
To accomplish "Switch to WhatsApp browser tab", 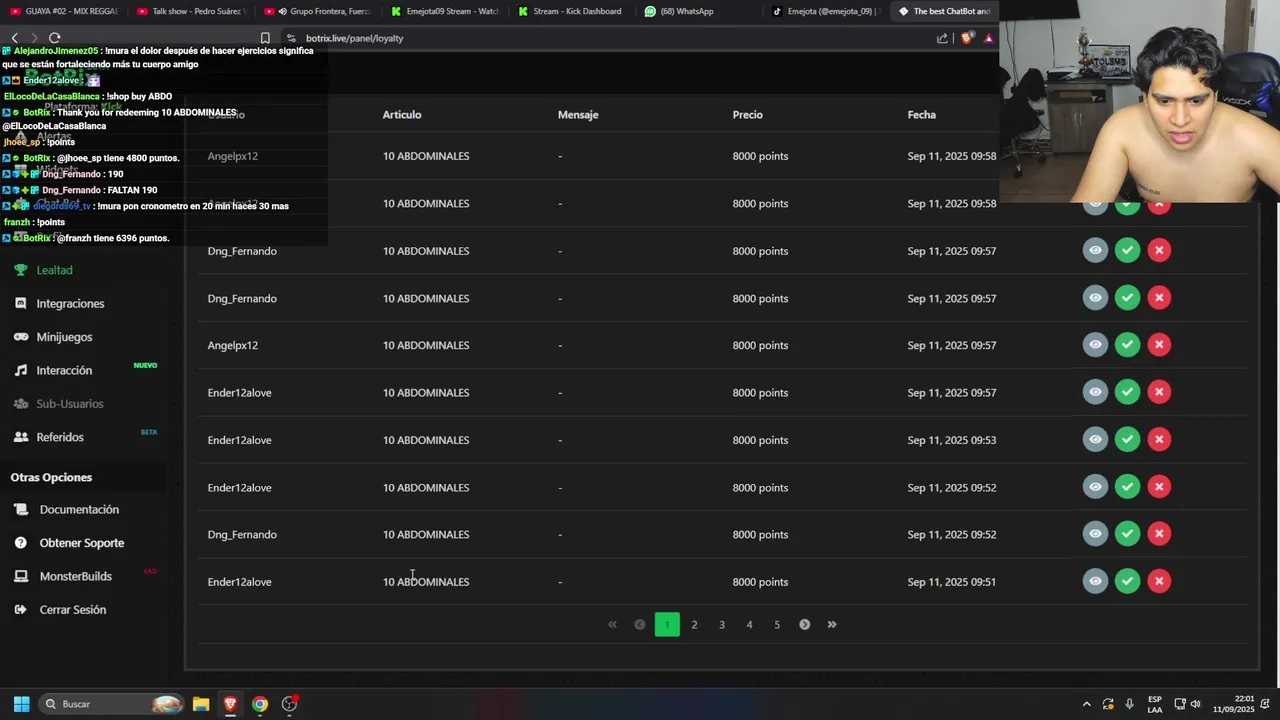I will (700, 11).
